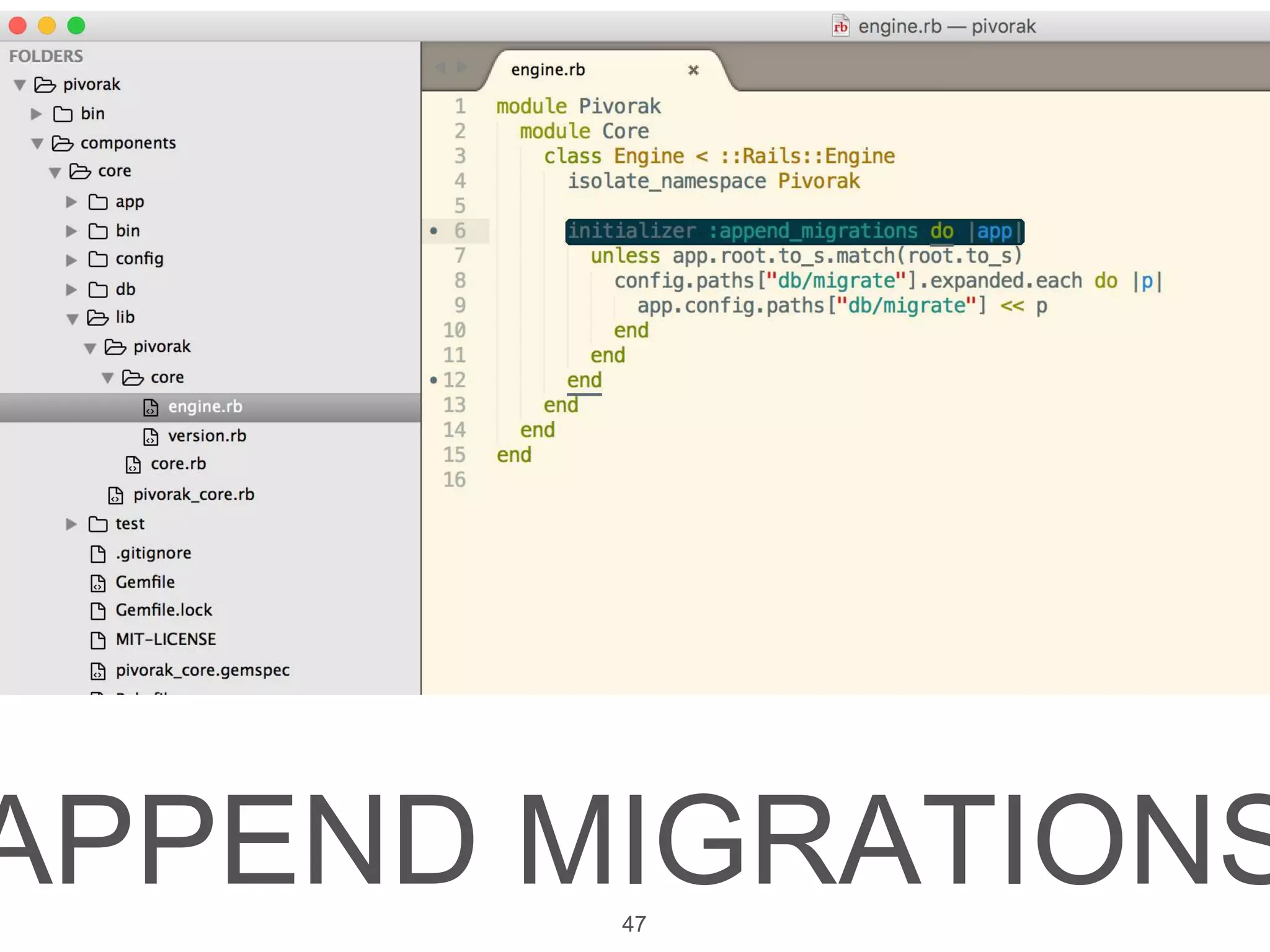Click line number 1 in the gutter
Screen dimensions: 1270x952
pyautogui.click(x=460, y=107)
